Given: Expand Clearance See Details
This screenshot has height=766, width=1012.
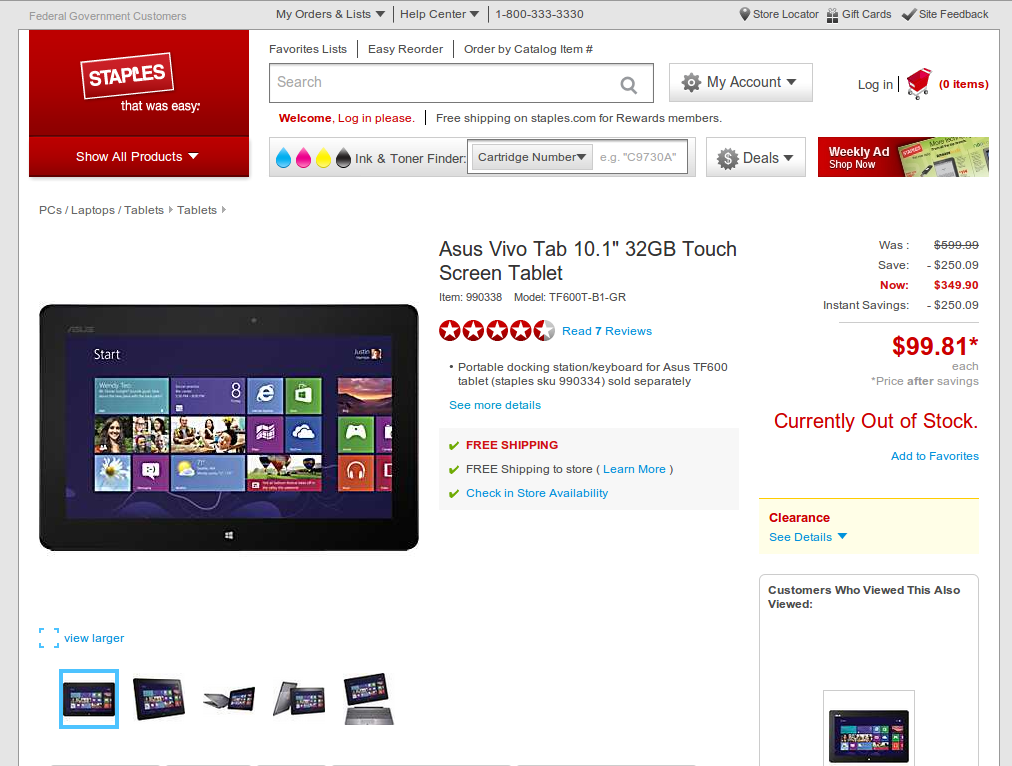Looking at the screenshot, I should pyautogui.click(x=807, y=537).
